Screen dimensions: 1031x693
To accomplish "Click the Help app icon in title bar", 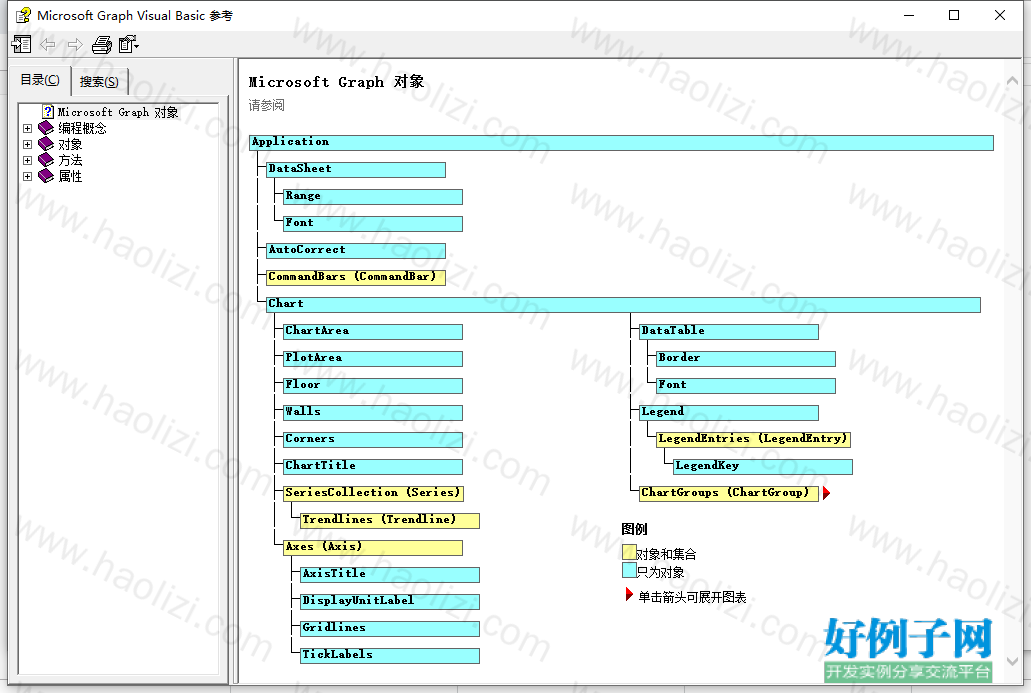I will pos(23,15).
